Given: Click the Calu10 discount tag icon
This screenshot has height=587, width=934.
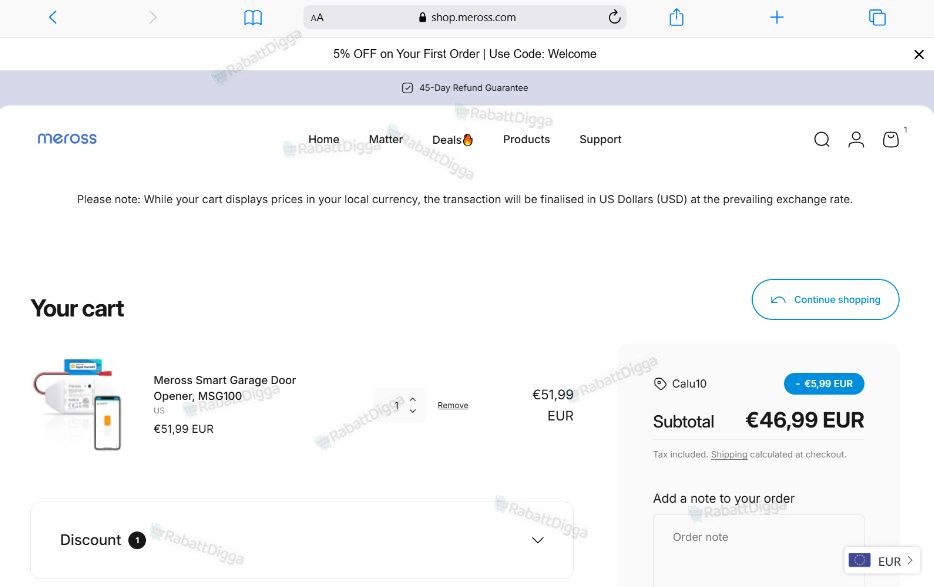Looking at the screenshot, I should [660, 384].
